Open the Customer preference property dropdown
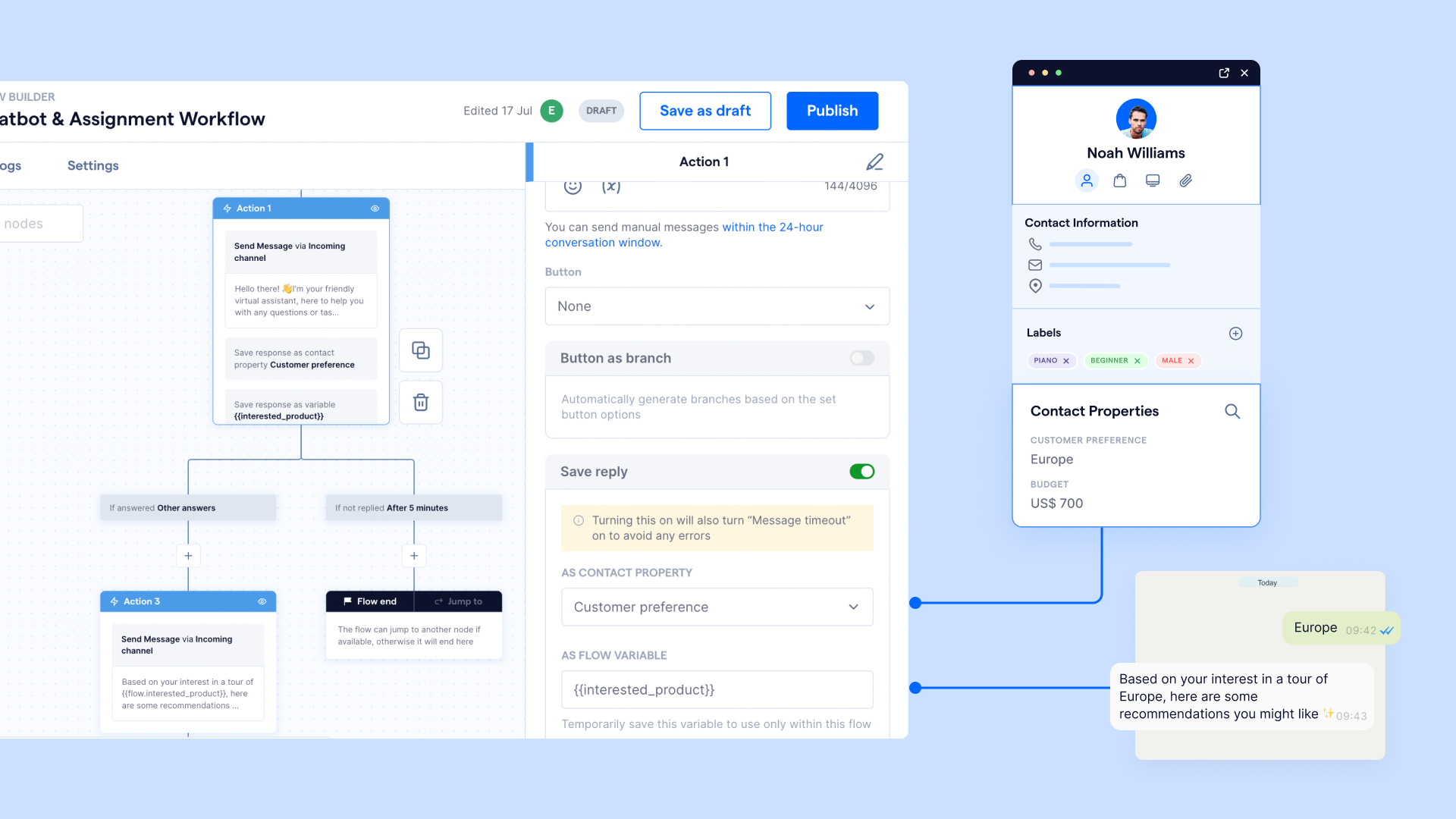Viewport: 1456px width, 819px height. 715,607
